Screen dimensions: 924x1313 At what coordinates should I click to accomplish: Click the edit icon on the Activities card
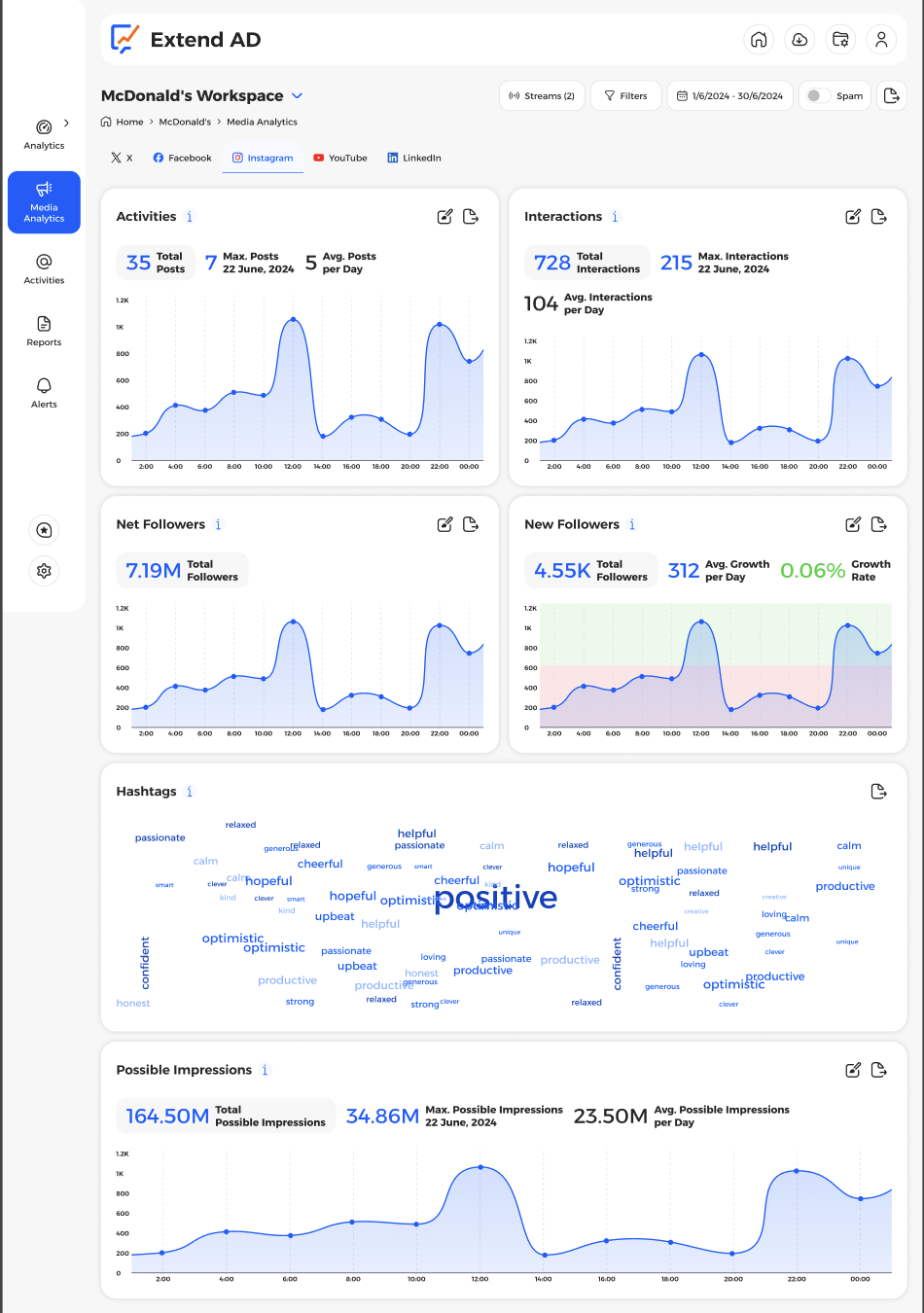pyautogui.click(x=444, y=216)
